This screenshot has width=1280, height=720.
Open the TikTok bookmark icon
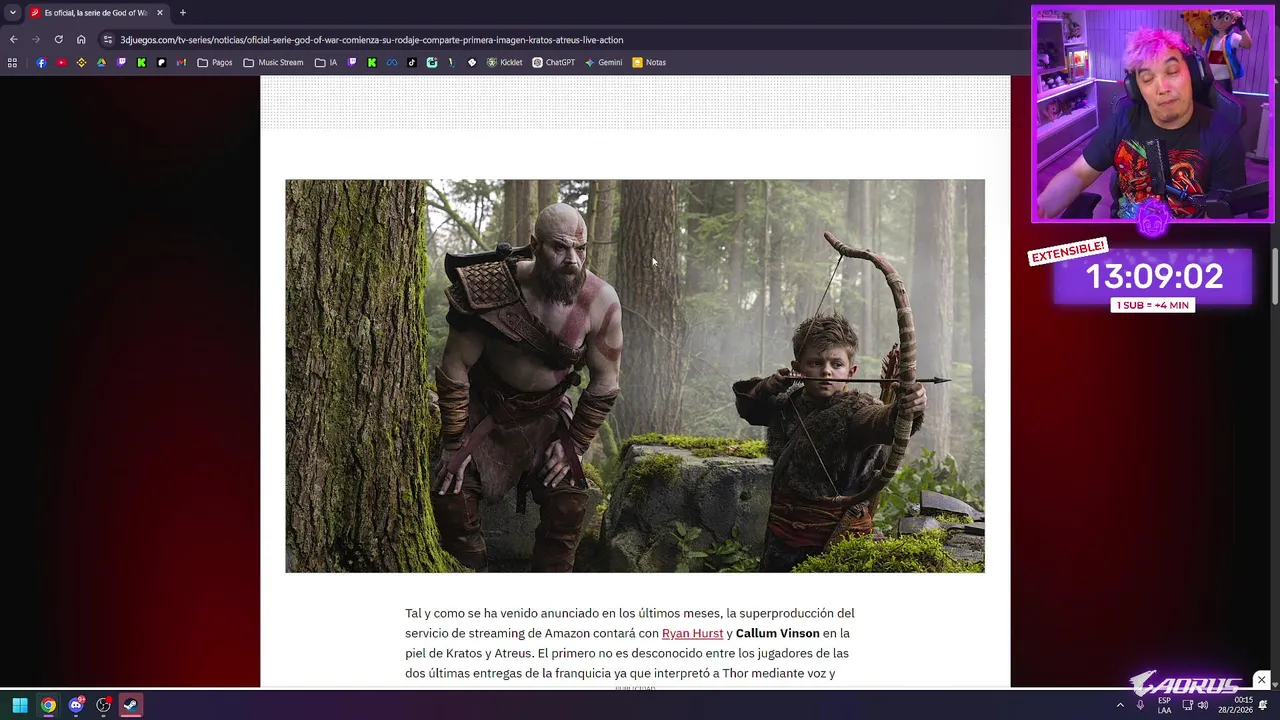tap(411, 62)
